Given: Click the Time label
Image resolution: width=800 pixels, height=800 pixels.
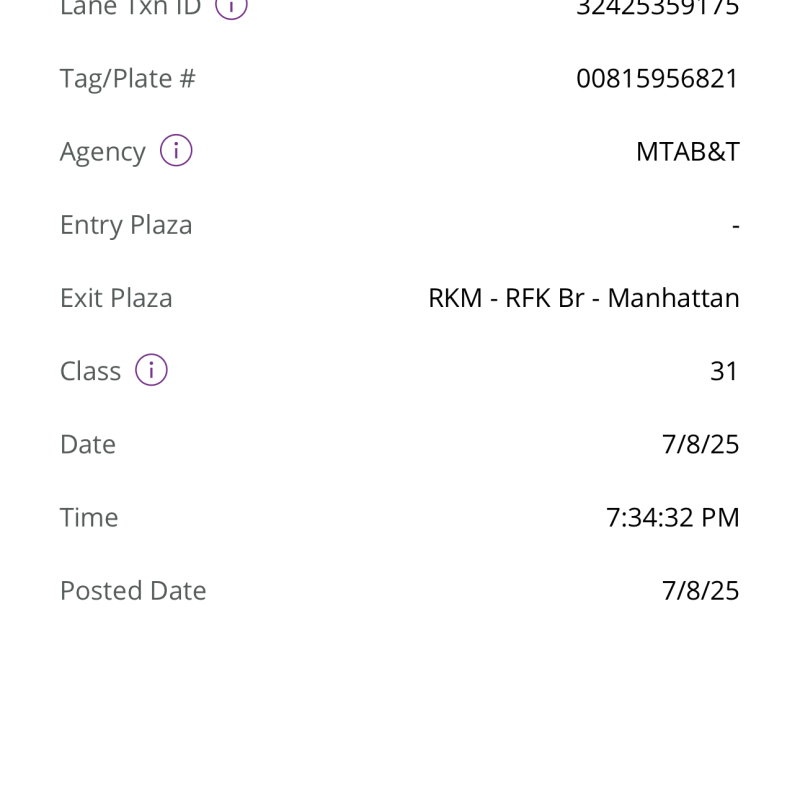Looking at the screenshot, I should 89,517.
